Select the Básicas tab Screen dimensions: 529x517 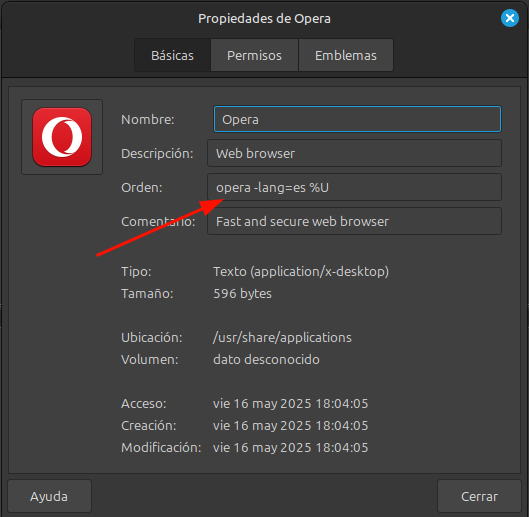coord(172,55)
